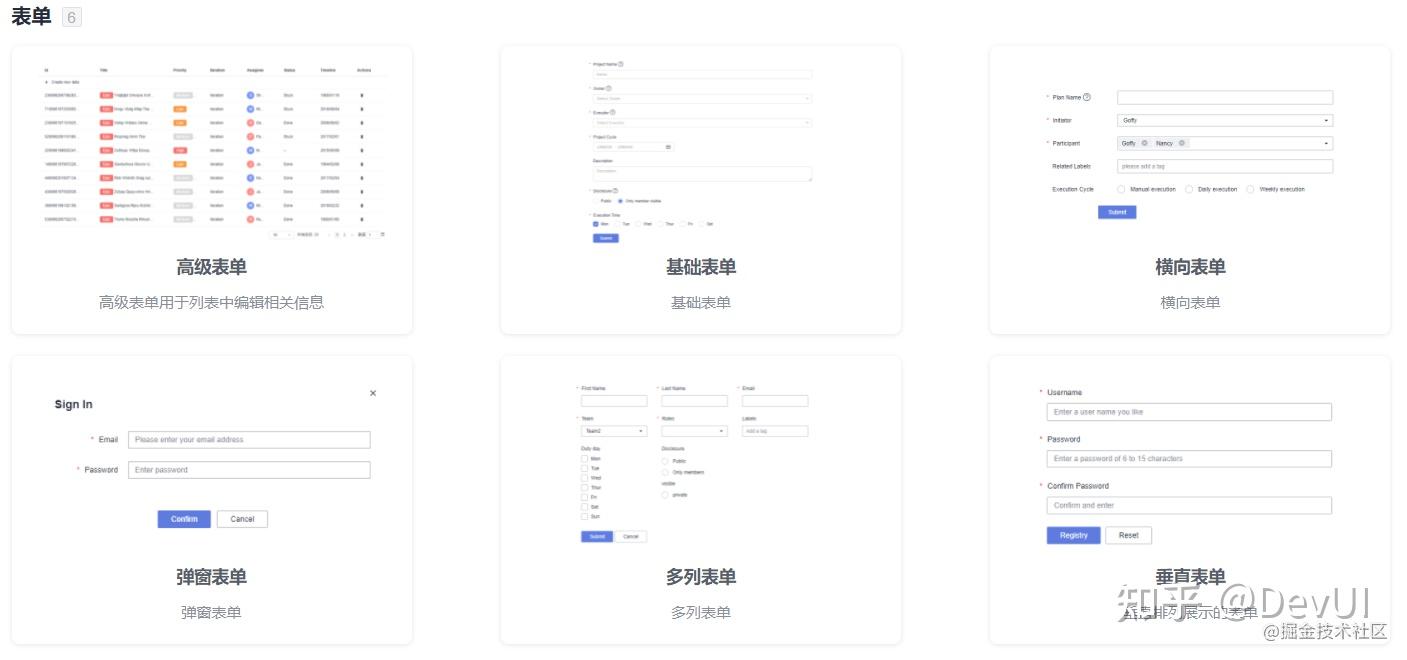The height and width of the screenshot is (660, 1407).
Task: Open the Owner select in basic form
Action: click(702, 98)
